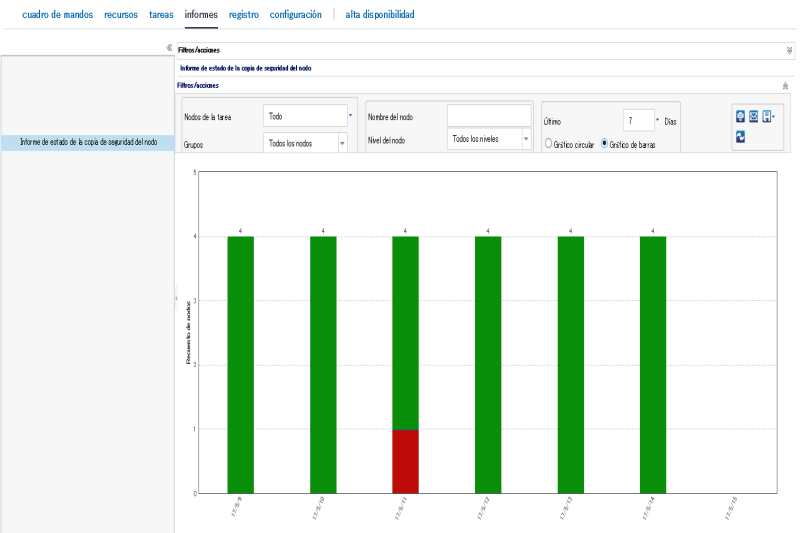Click the refresh report icon
Image resolution: width=800 pixels, height=533 pixels.
click(740, 137)
